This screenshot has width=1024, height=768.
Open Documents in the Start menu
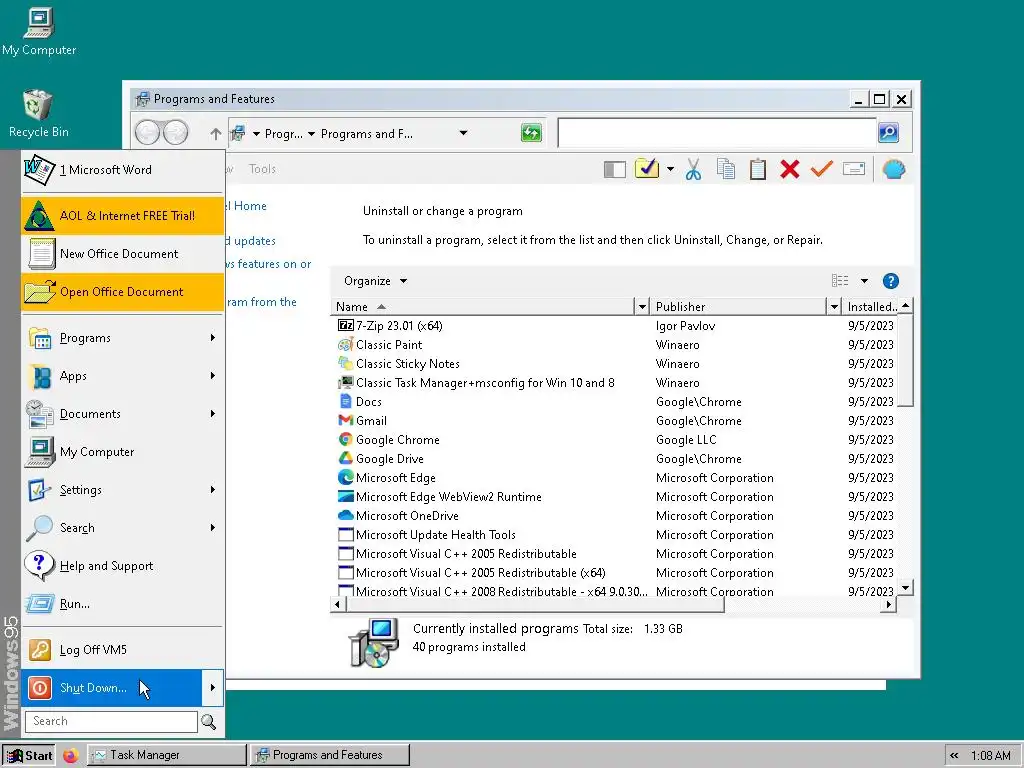[122, 413]
